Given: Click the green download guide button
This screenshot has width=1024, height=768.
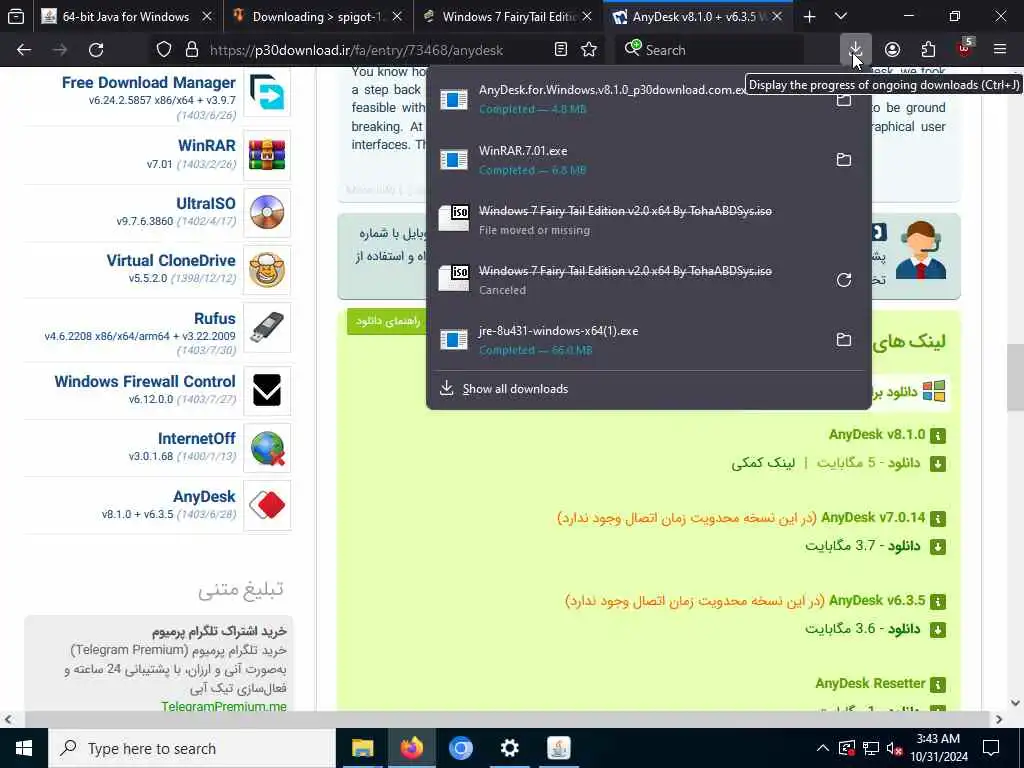Looking at the screenshot, I should [387, 321].
